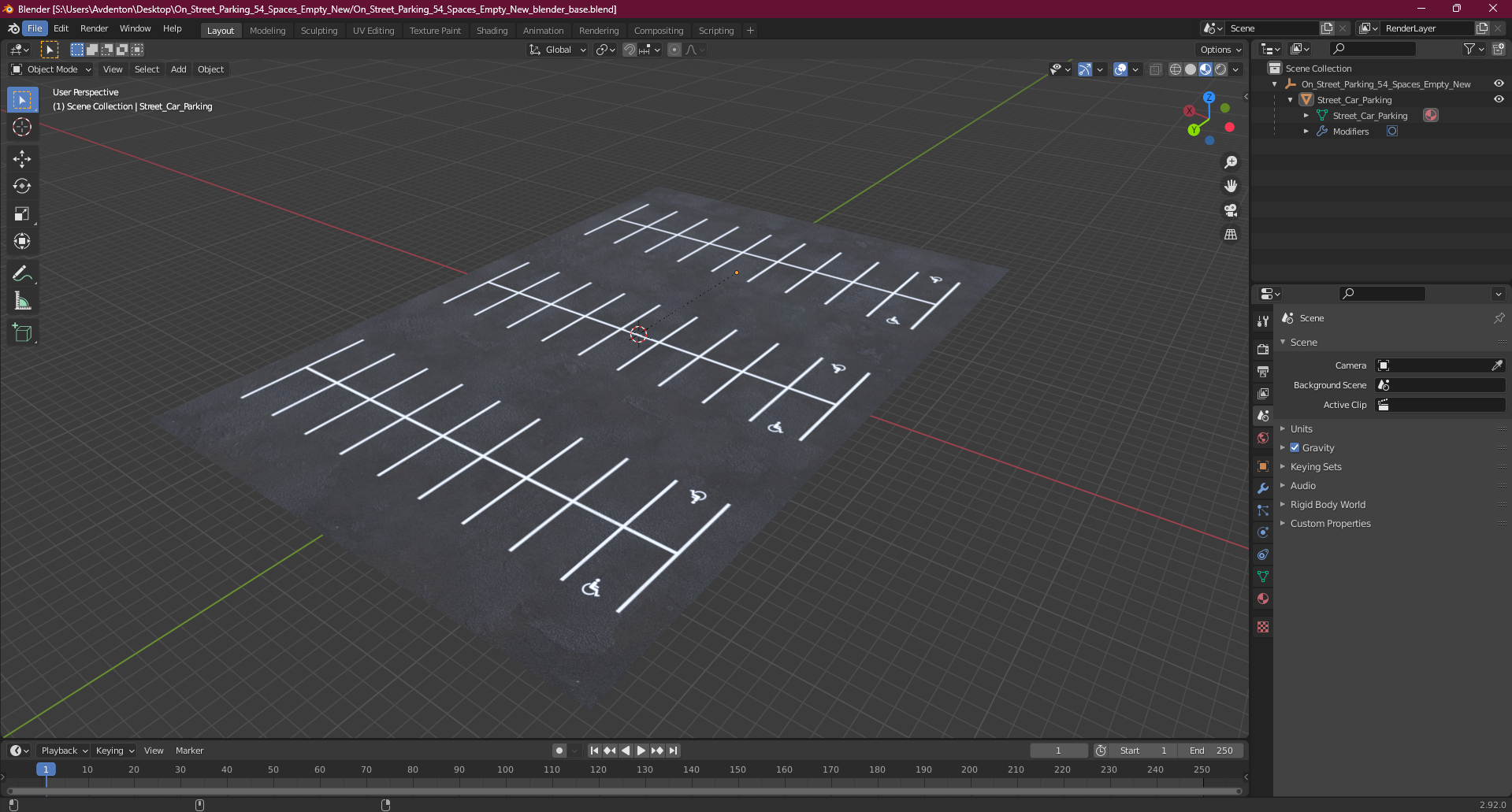
Task: Open the Add menu in viewport header
Action: (179, 69)
